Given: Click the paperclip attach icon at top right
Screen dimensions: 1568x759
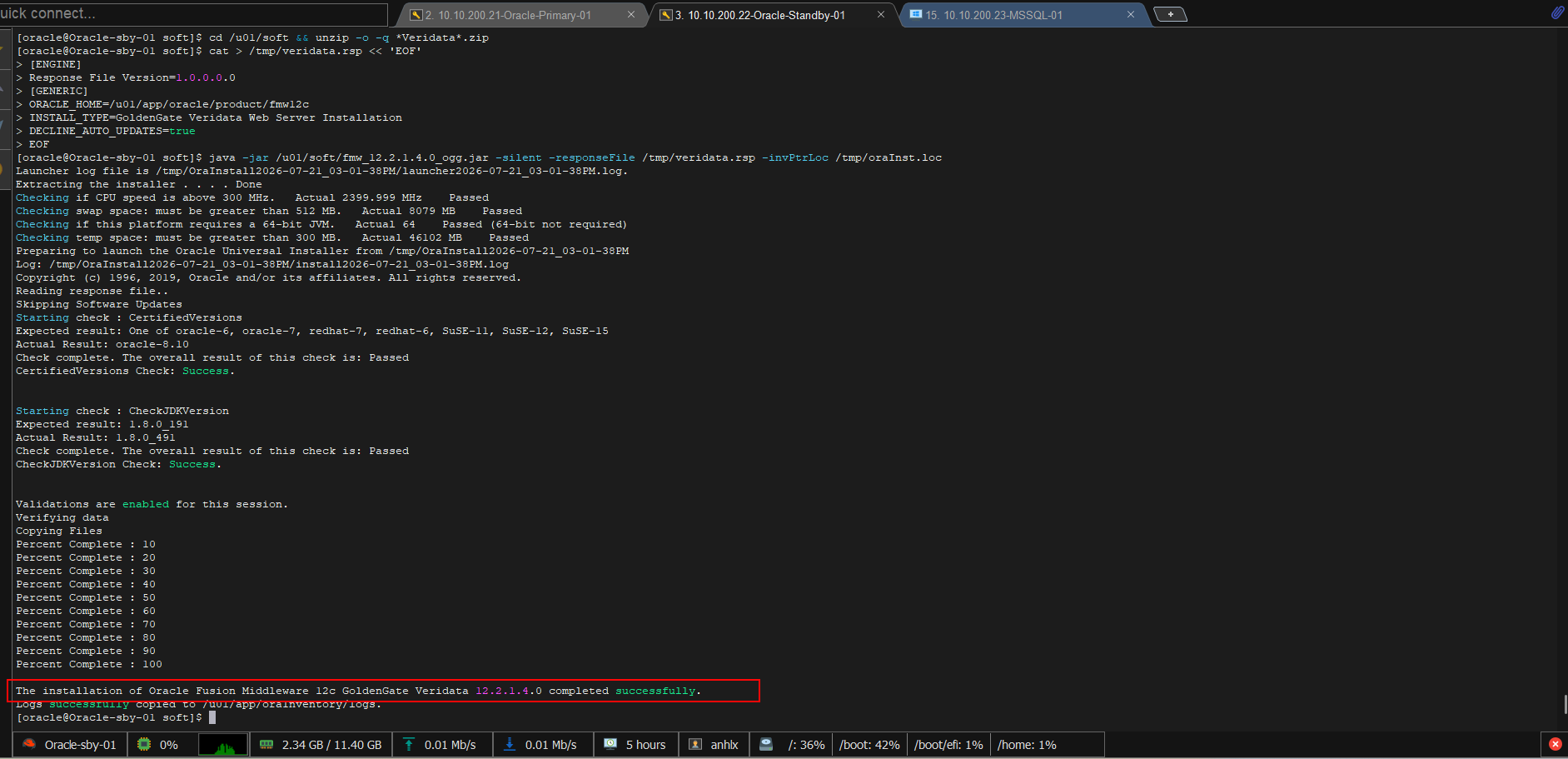Looking at the screenshot, I should pos(1557,12).
